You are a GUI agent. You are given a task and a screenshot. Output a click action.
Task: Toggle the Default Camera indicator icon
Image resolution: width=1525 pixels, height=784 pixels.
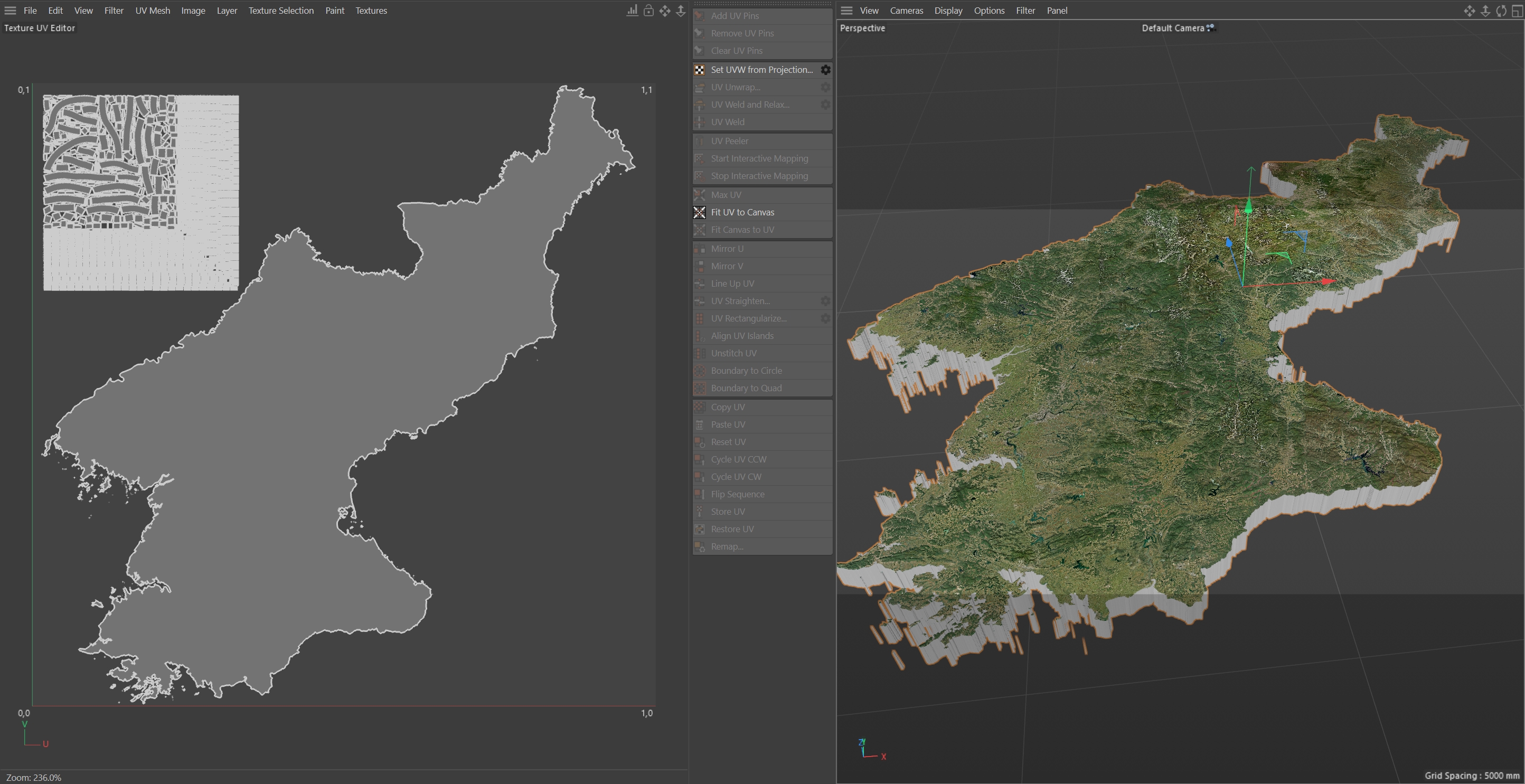(1210, 27)
